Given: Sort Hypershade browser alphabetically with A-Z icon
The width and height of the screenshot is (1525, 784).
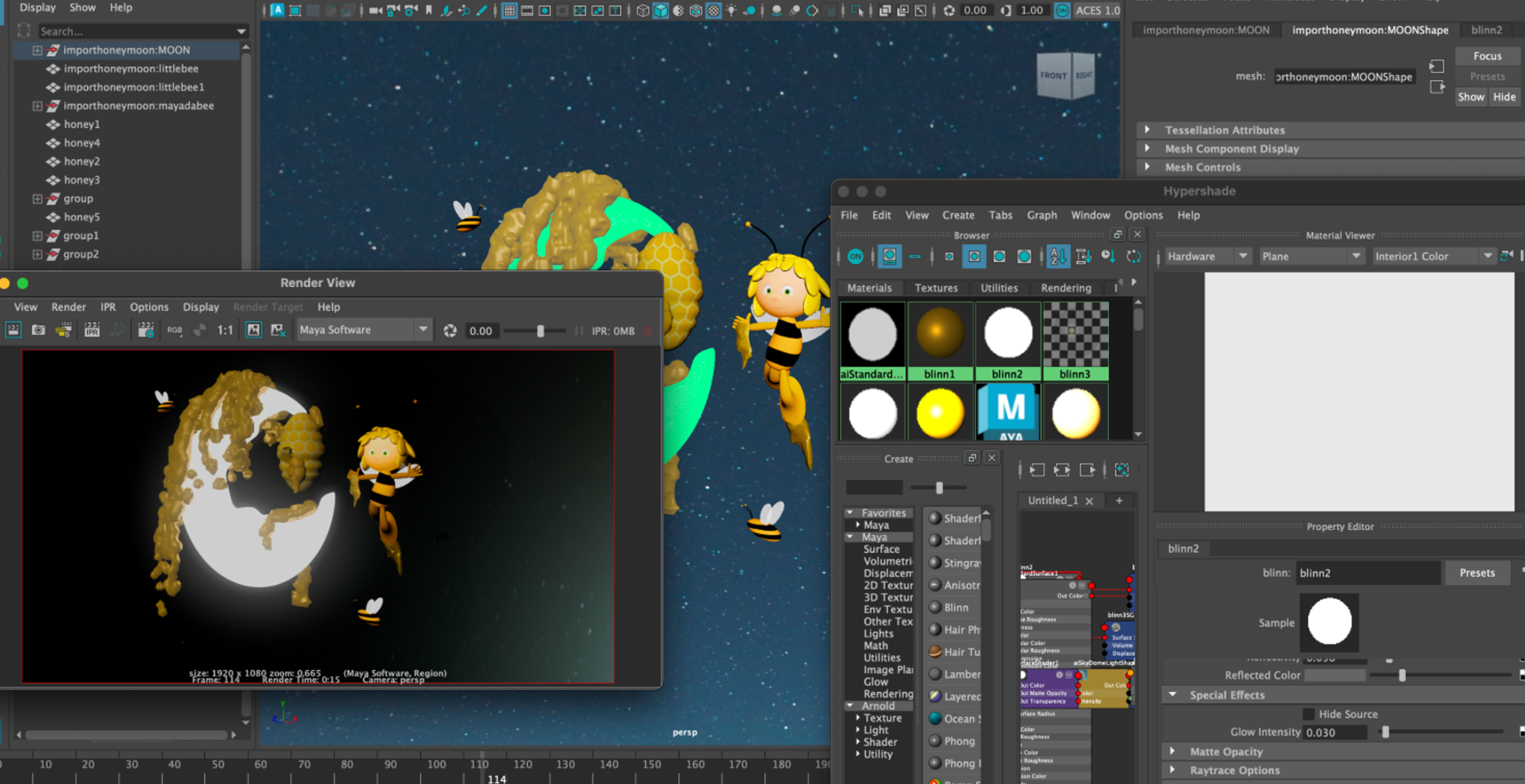Looking at the screenshot, I should click(1057, 257).
